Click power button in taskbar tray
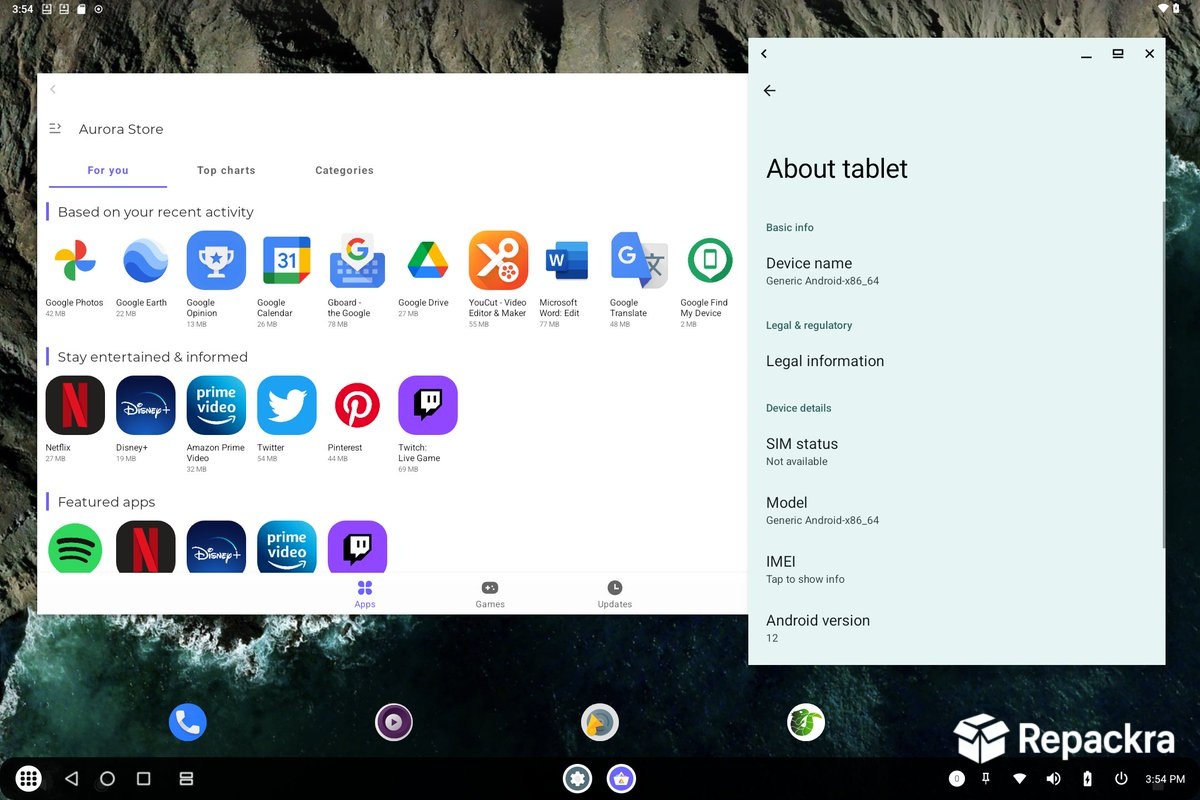Viewport: 1200px width, 800px height. click(1121, 779)
